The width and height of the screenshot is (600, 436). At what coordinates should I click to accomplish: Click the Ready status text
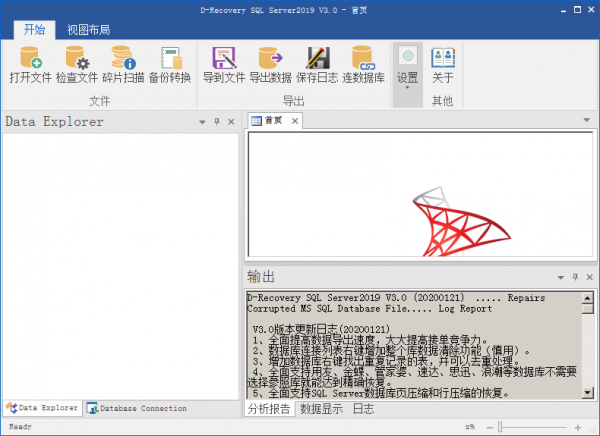tap(20, 426)
